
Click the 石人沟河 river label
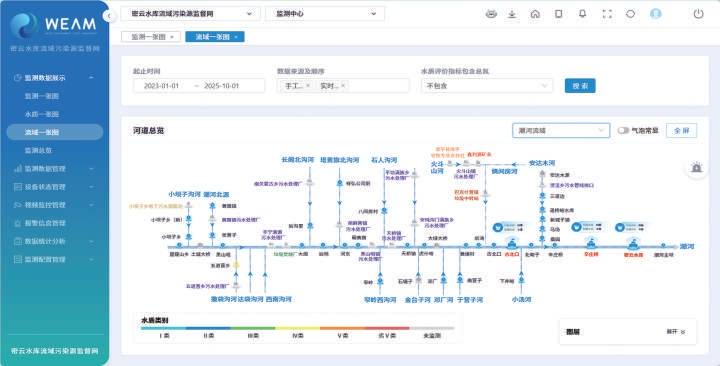click(384, 160)
